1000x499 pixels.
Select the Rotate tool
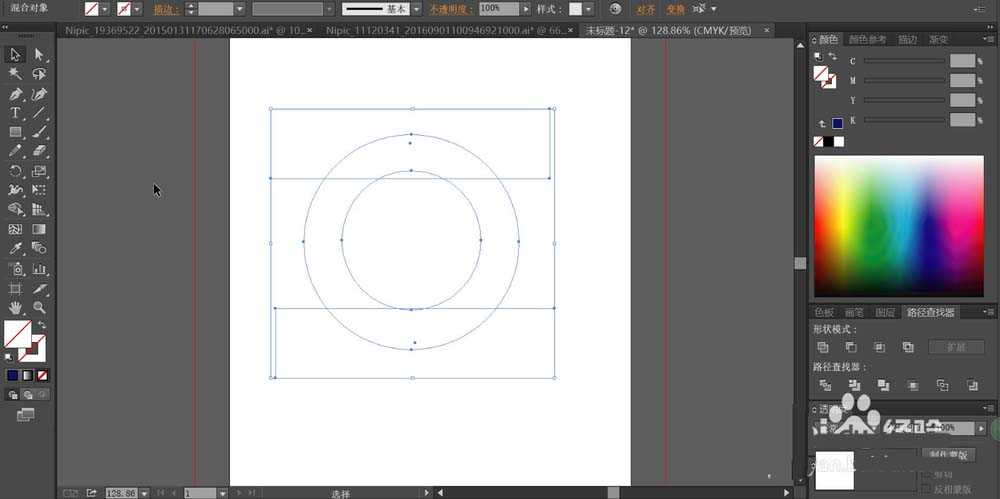click(15, 170)
